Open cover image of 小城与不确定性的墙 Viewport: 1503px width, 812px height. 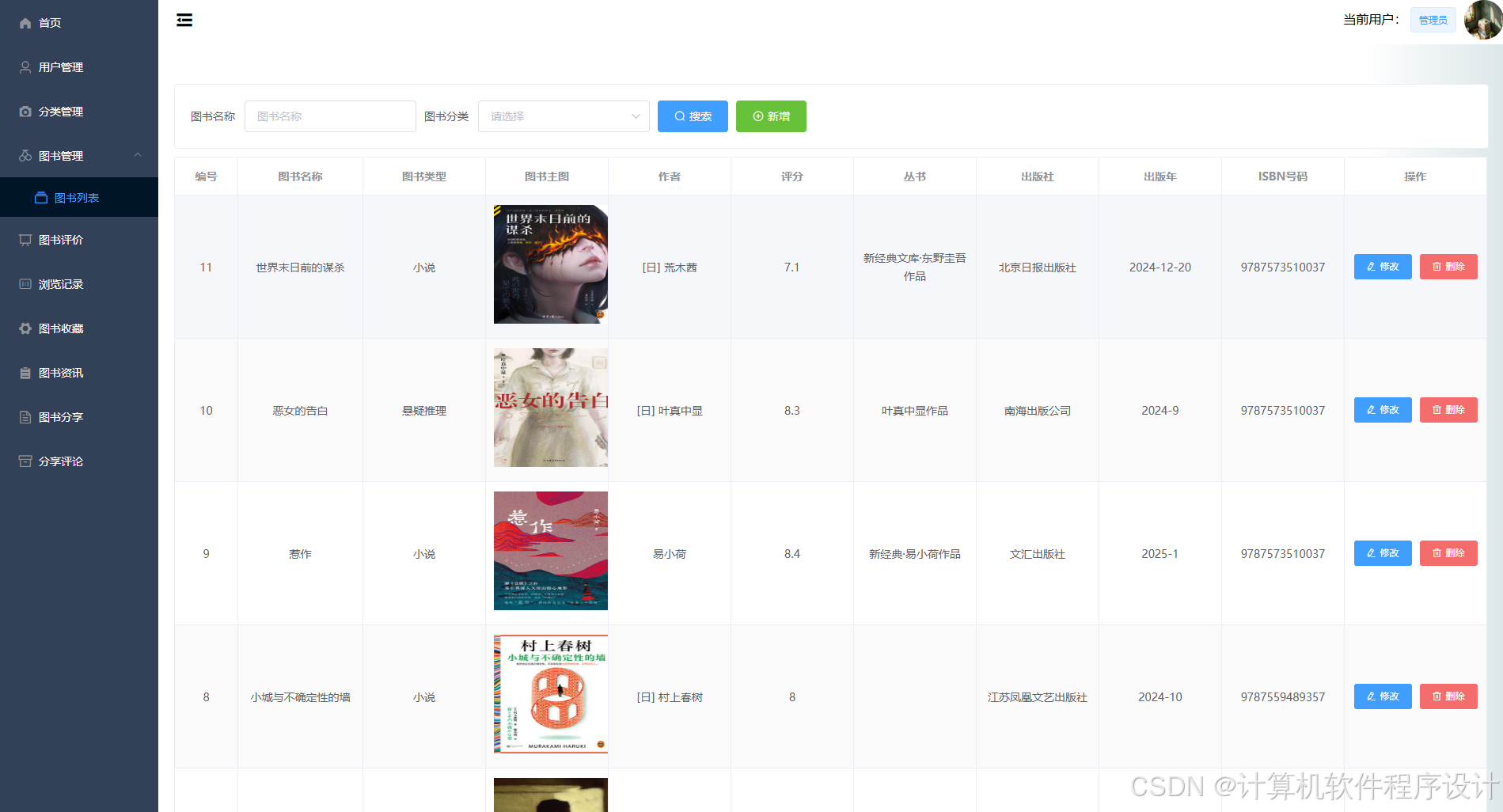click(x=551, y=694)
